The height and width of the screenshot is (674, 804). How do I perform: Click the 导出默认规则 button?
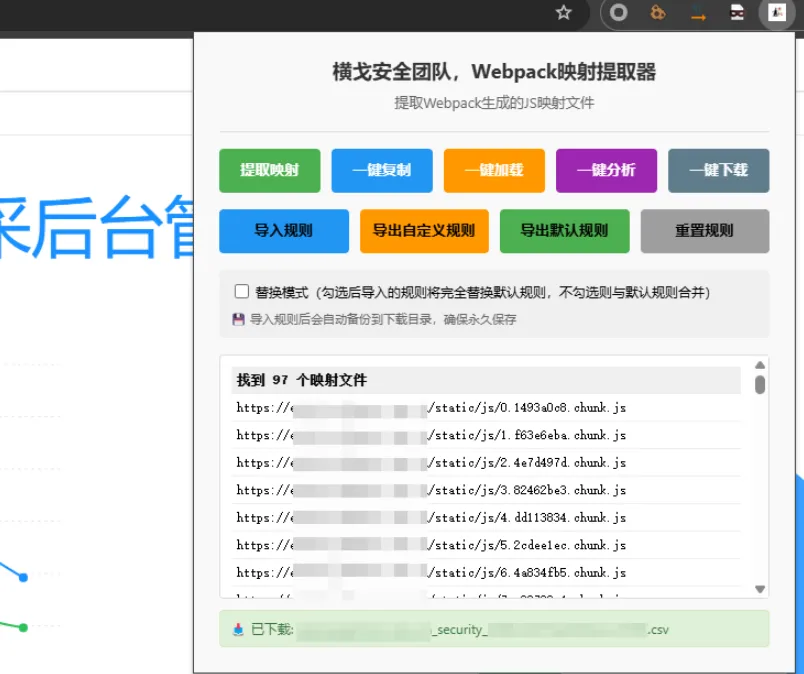[565, 231]
